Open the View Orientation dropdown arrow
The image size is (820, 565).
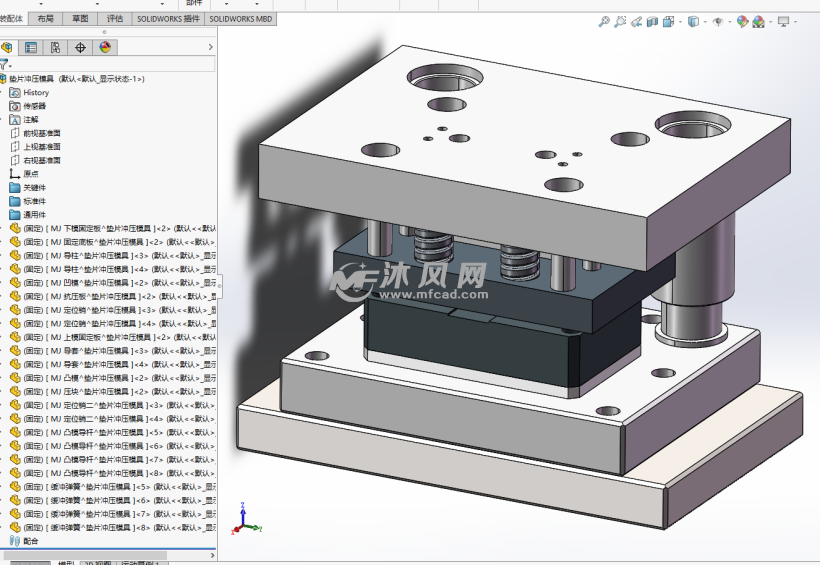(x=679, y=22)
